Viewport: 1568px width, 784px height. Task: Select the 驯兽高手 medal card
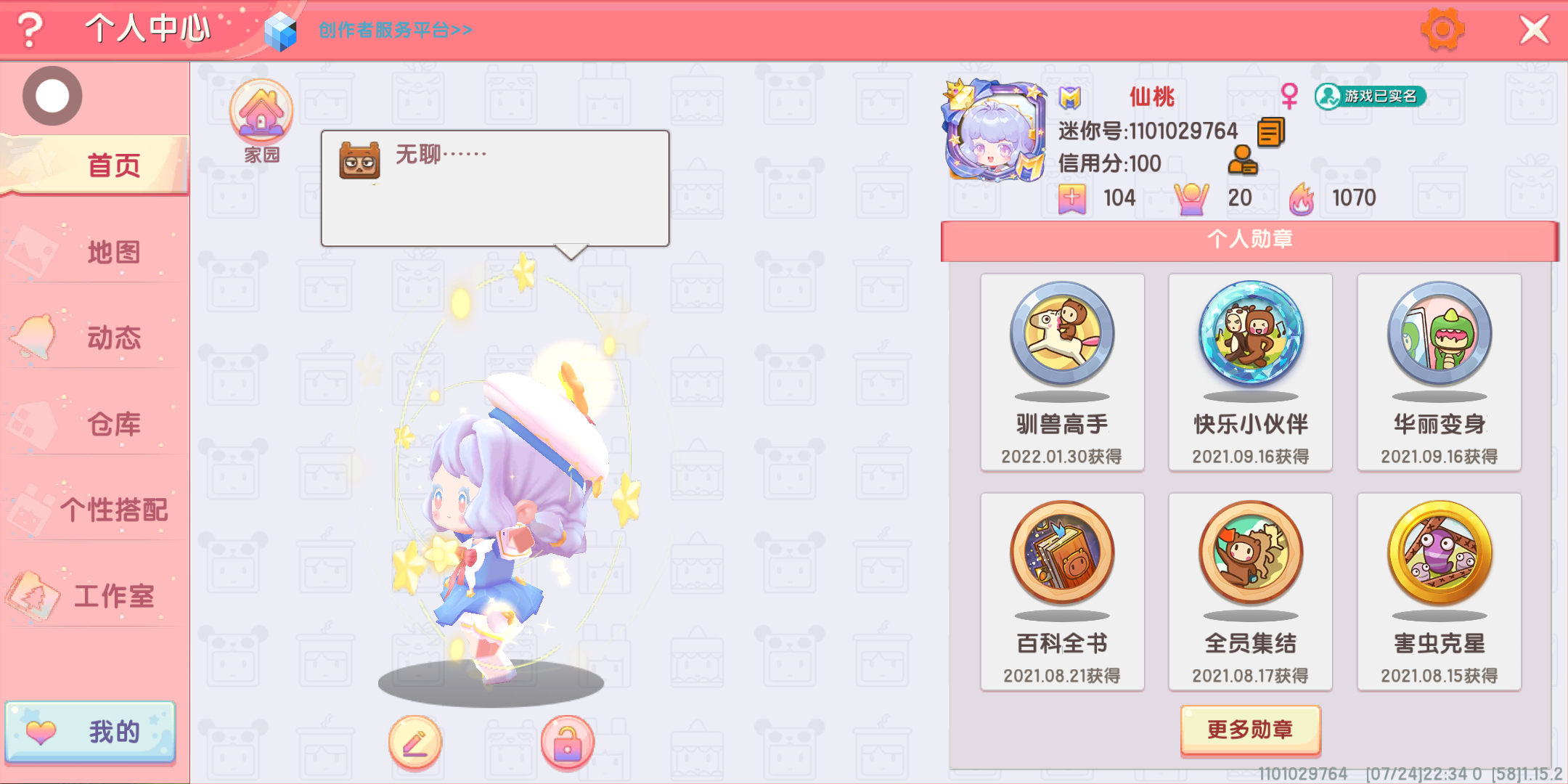[x=1062, y=372]
